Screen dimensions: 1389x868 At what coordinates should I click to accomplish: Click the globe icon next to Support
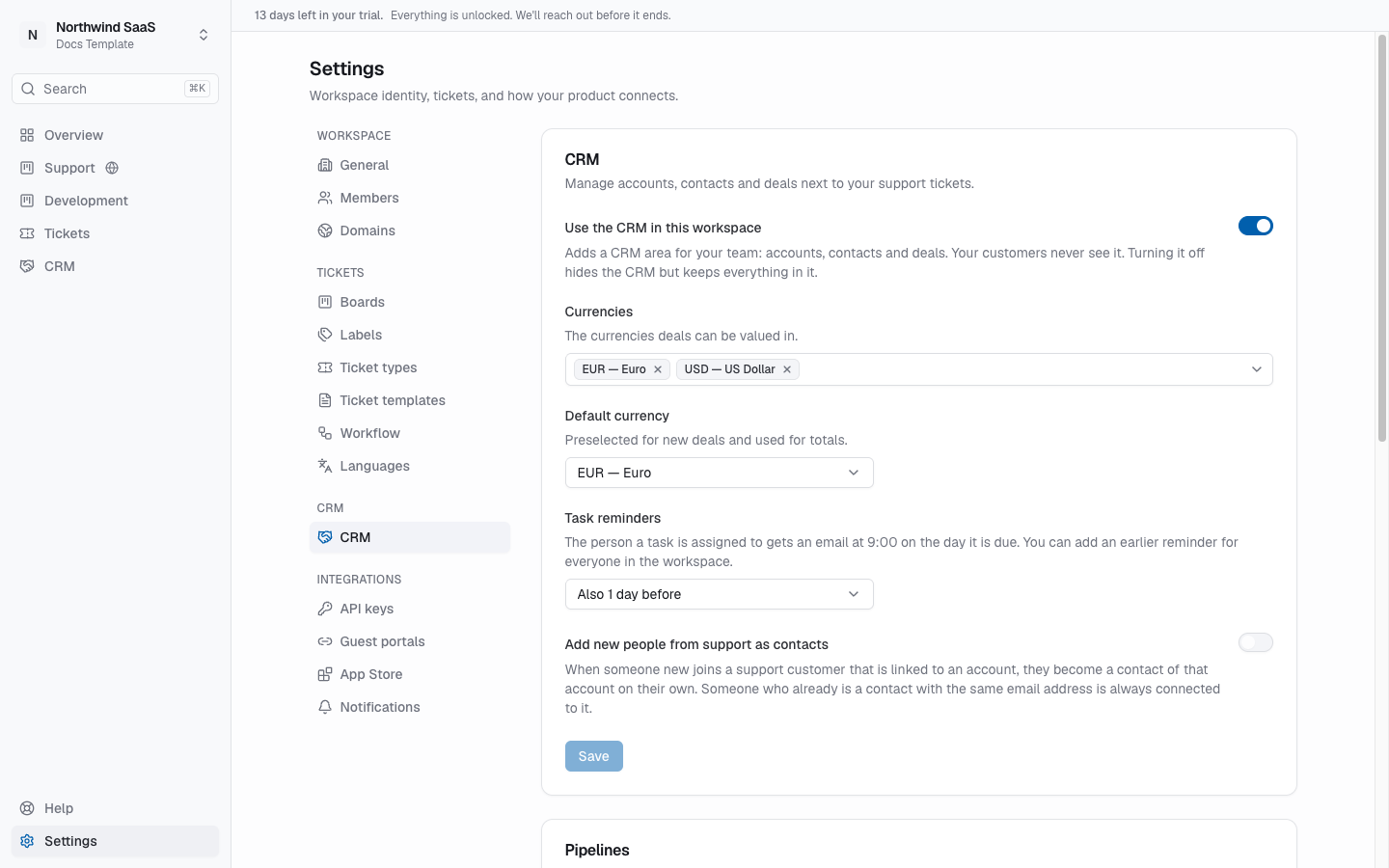112,168
